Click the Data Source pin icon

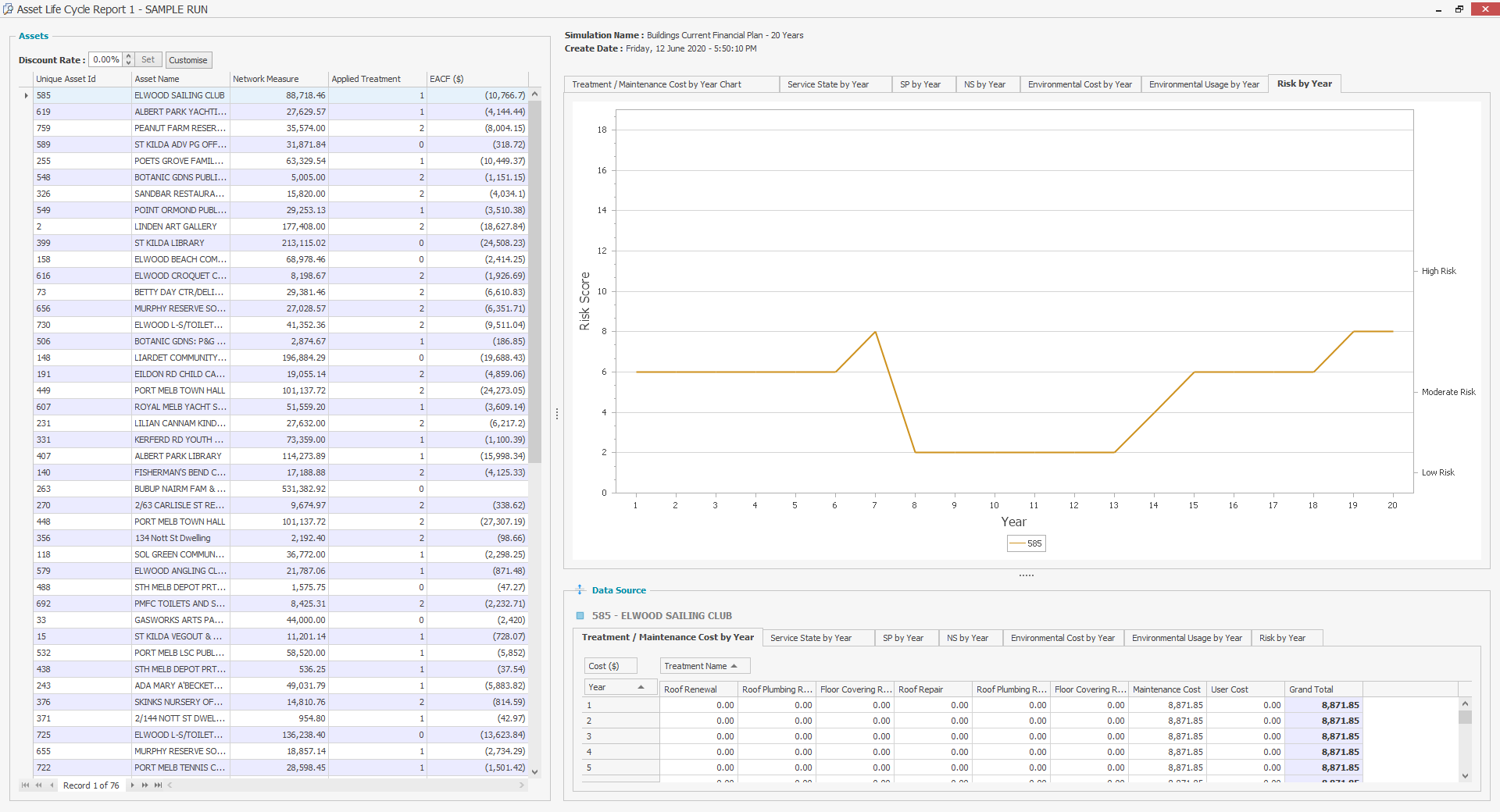click(x=580, y=590)
